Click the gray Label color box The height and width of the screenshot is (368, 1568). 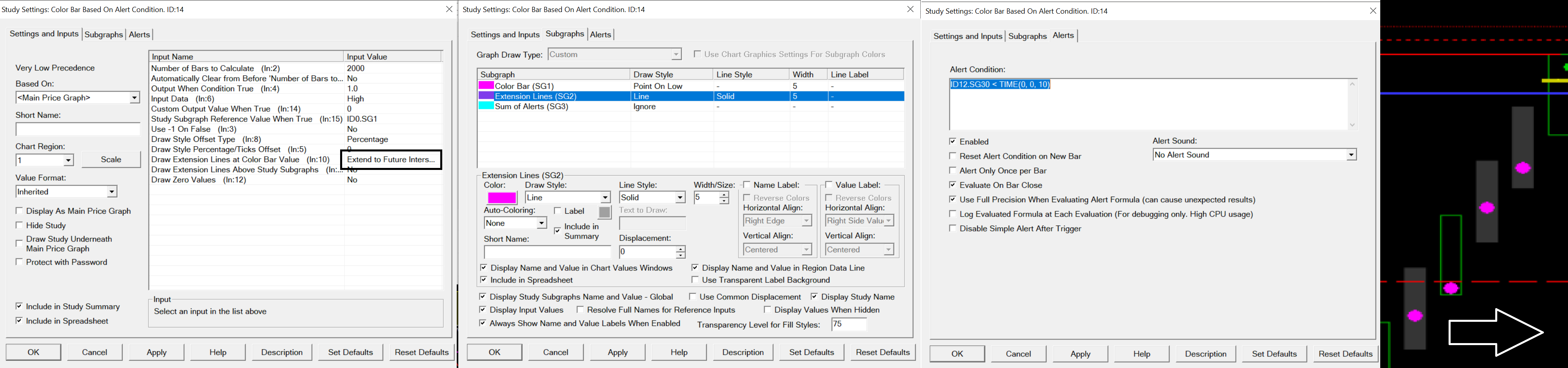(604, 212)
